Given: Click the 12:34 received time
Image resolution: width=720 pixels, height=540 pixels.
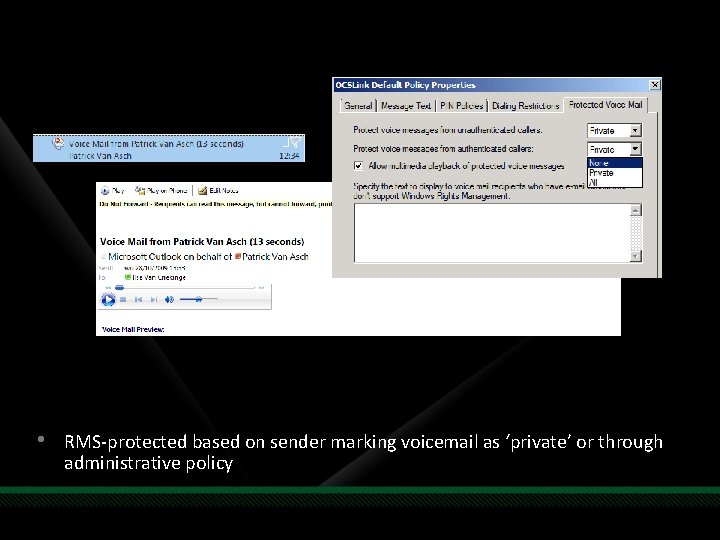Looking at the screenshot, I should [x=289, y=156].
